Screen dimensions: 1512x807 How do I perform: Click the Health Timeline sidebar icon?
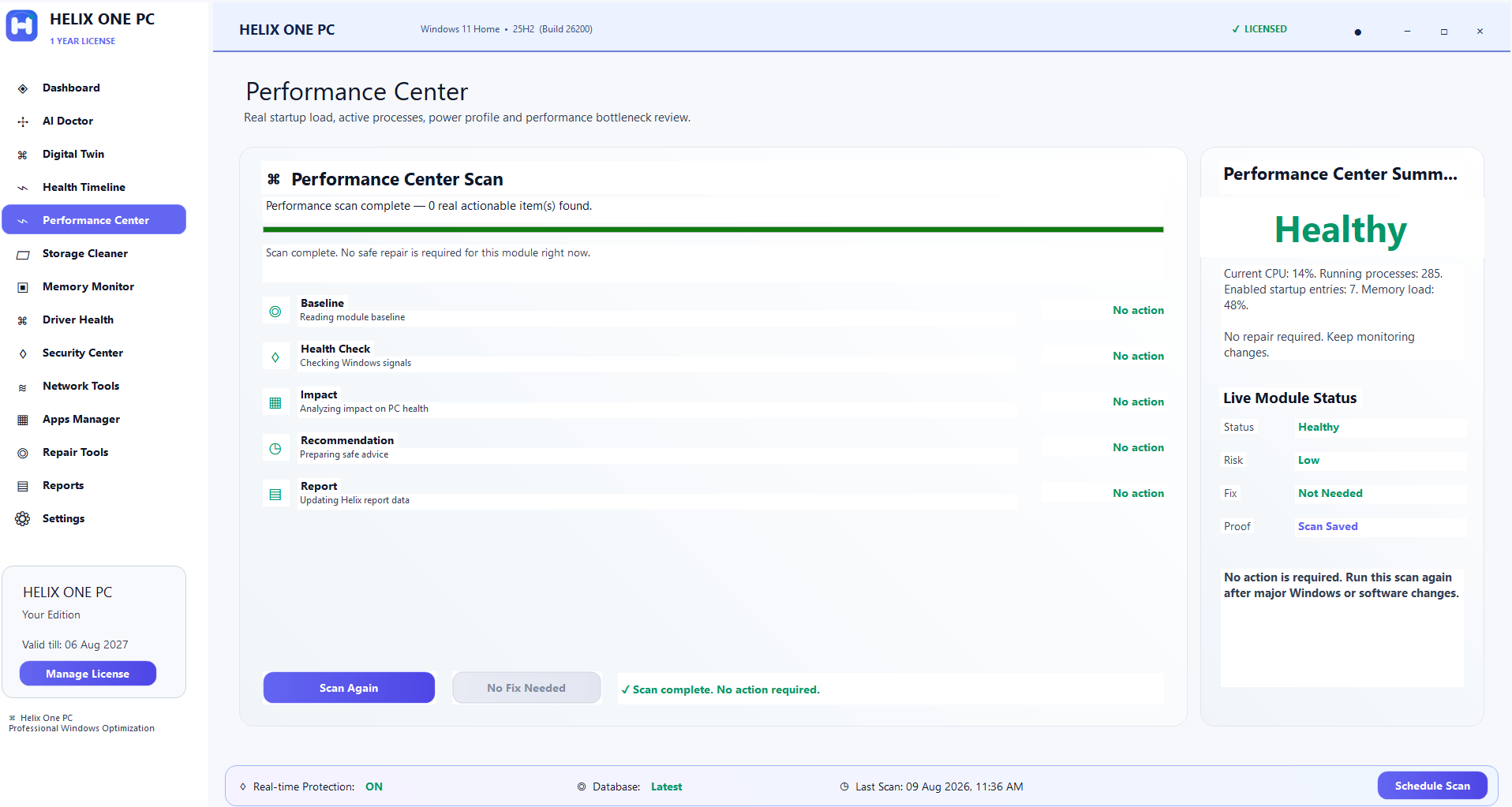coord(23,188)
